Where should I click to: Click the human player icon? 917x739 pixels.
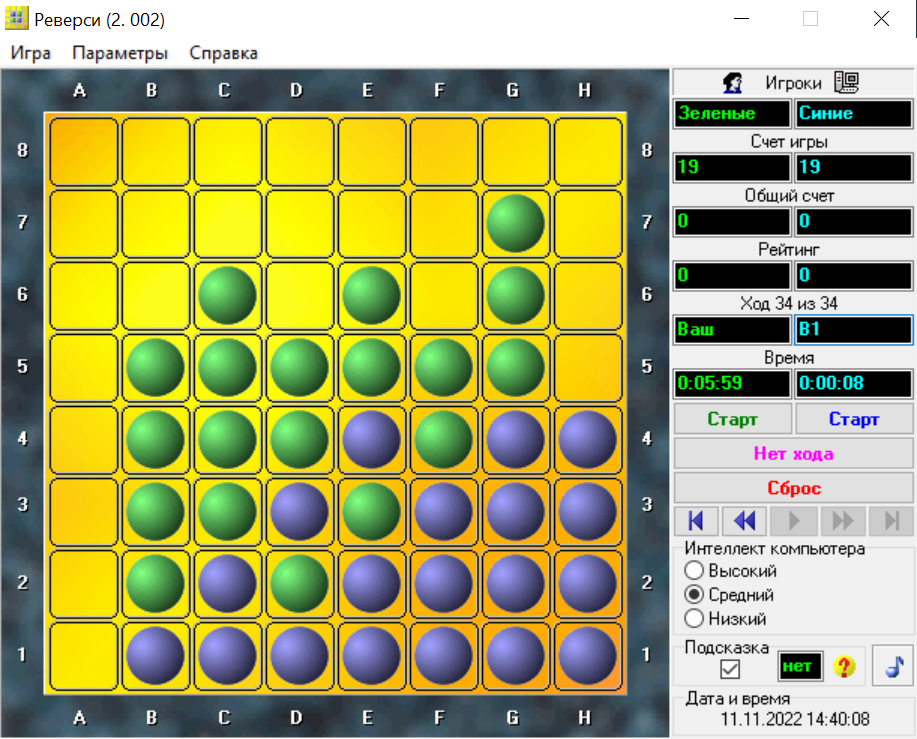pos(732,83)
